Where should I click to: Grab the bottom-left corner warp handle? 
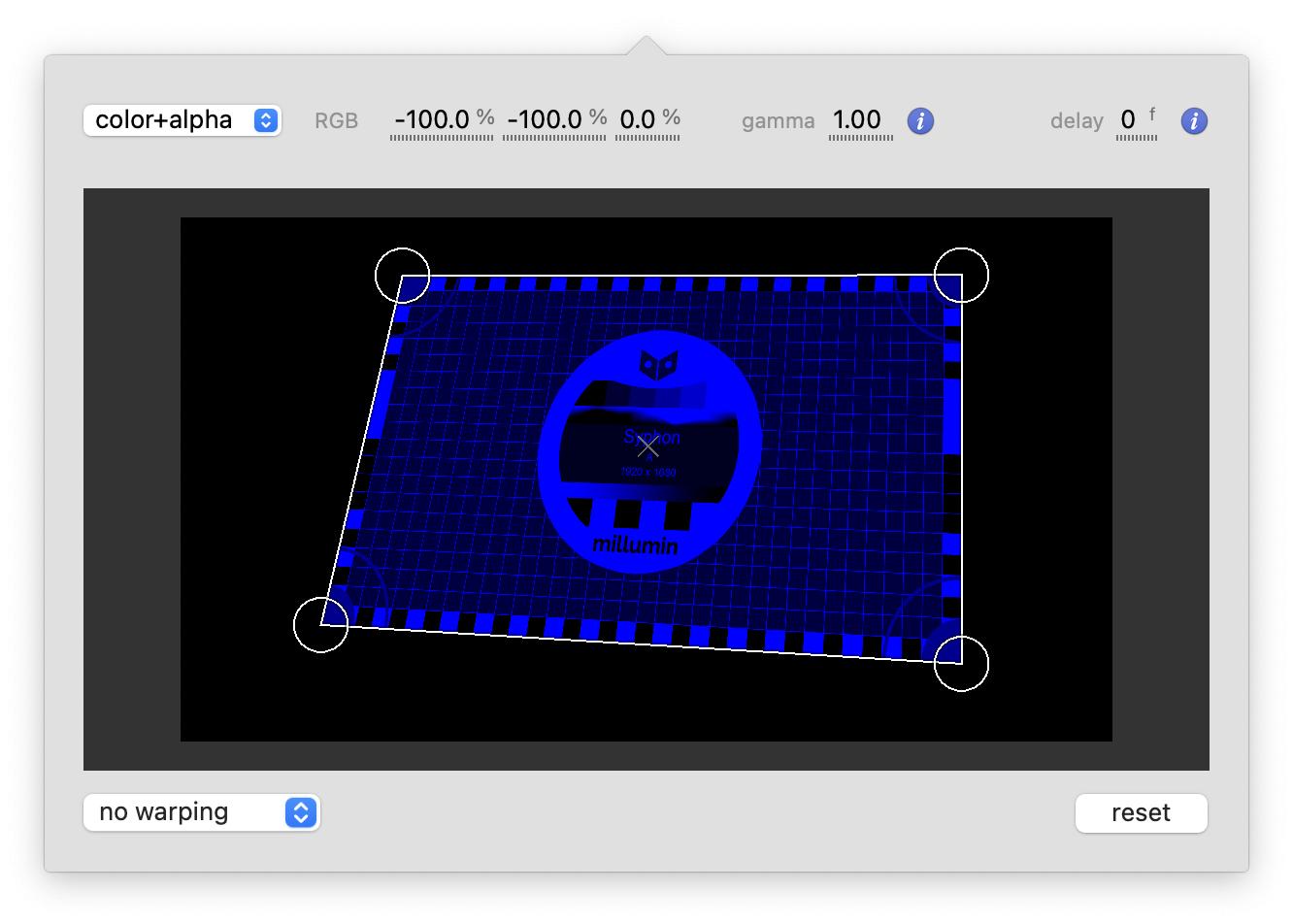click(x=320, y=625)
